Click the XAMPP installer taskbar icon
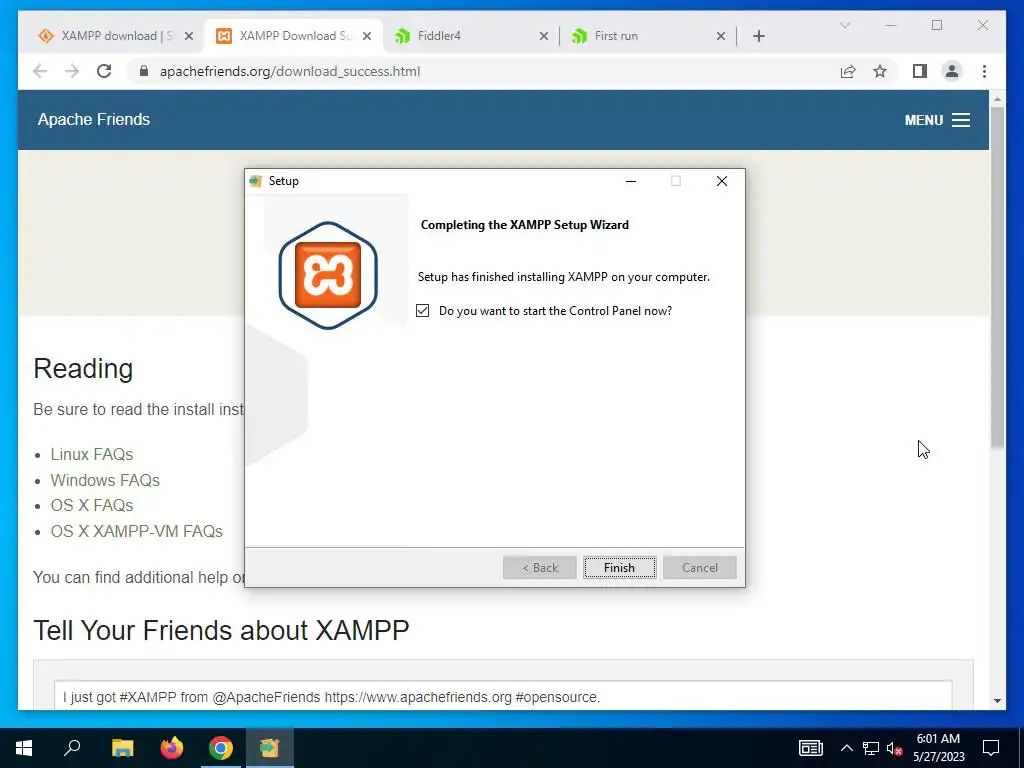This screenshot has height=768, width=1024. pyautogui.click(x=270, y=748)
